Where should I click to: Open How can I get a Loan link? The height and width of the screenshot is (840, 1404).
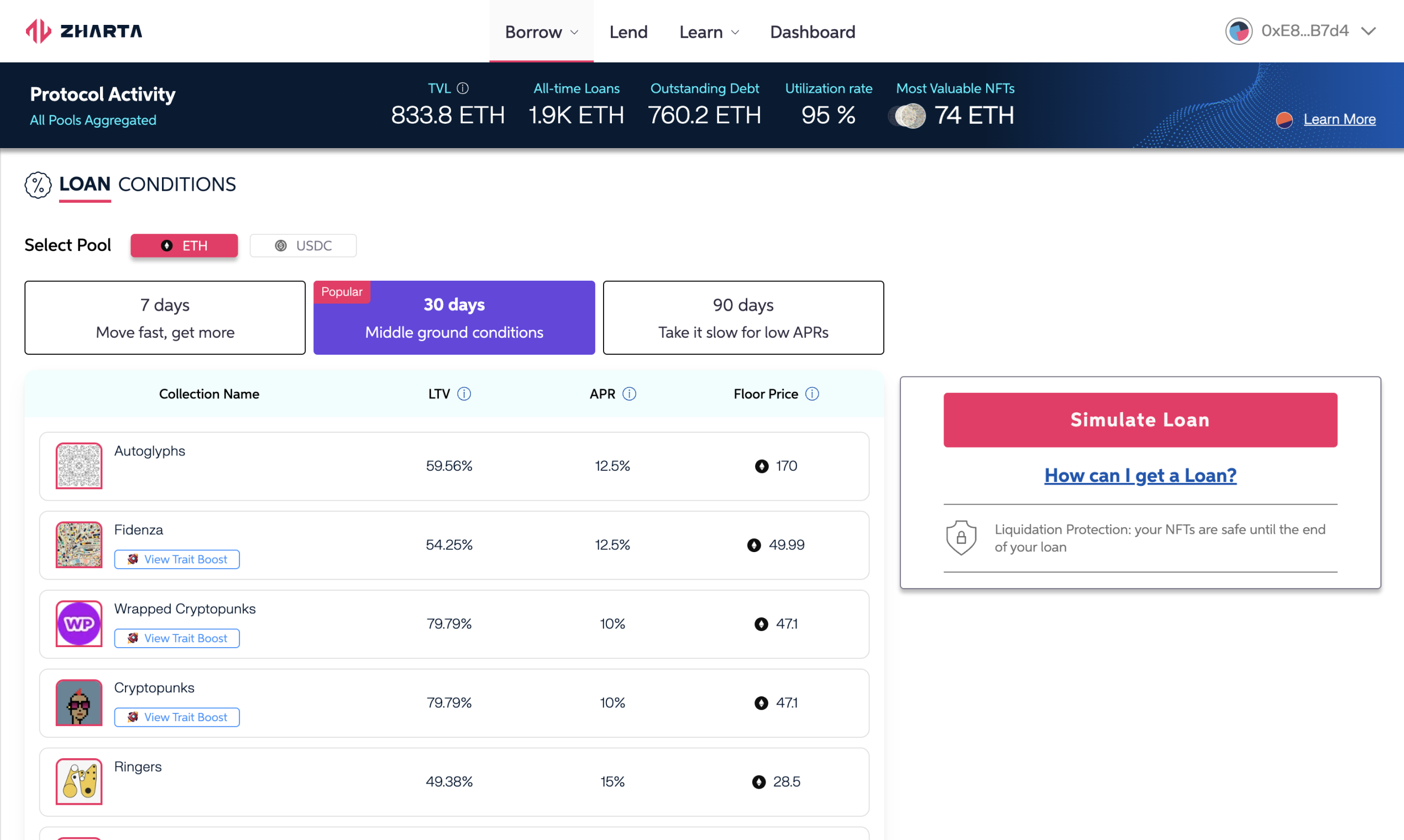pyautogui.click(x=1140, y=475)
